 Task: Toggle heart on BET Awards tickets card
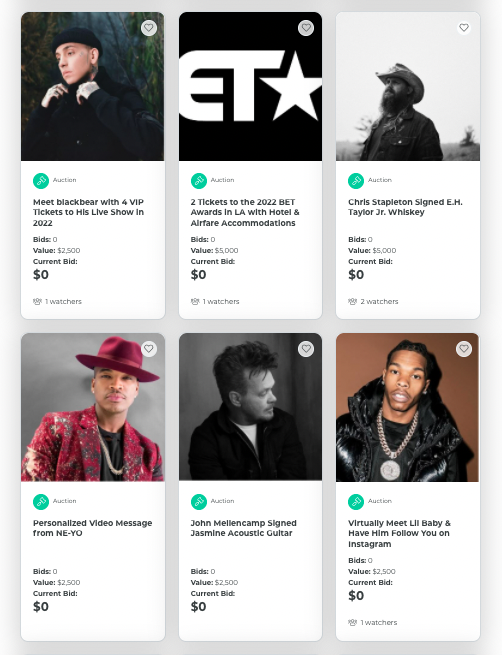(306, 28)
